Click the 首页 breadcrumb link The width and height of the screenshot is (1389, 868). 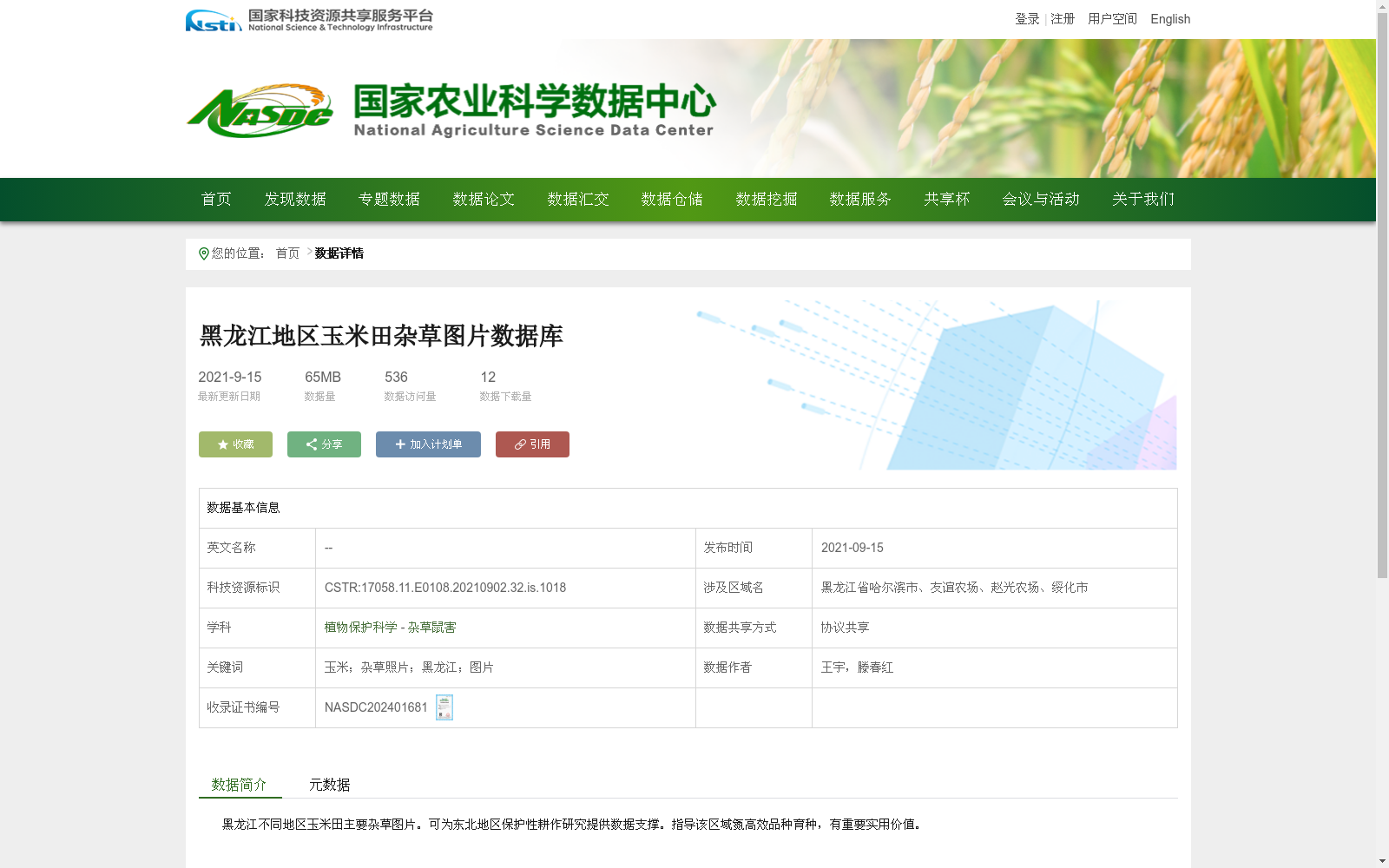pos(287,253)
